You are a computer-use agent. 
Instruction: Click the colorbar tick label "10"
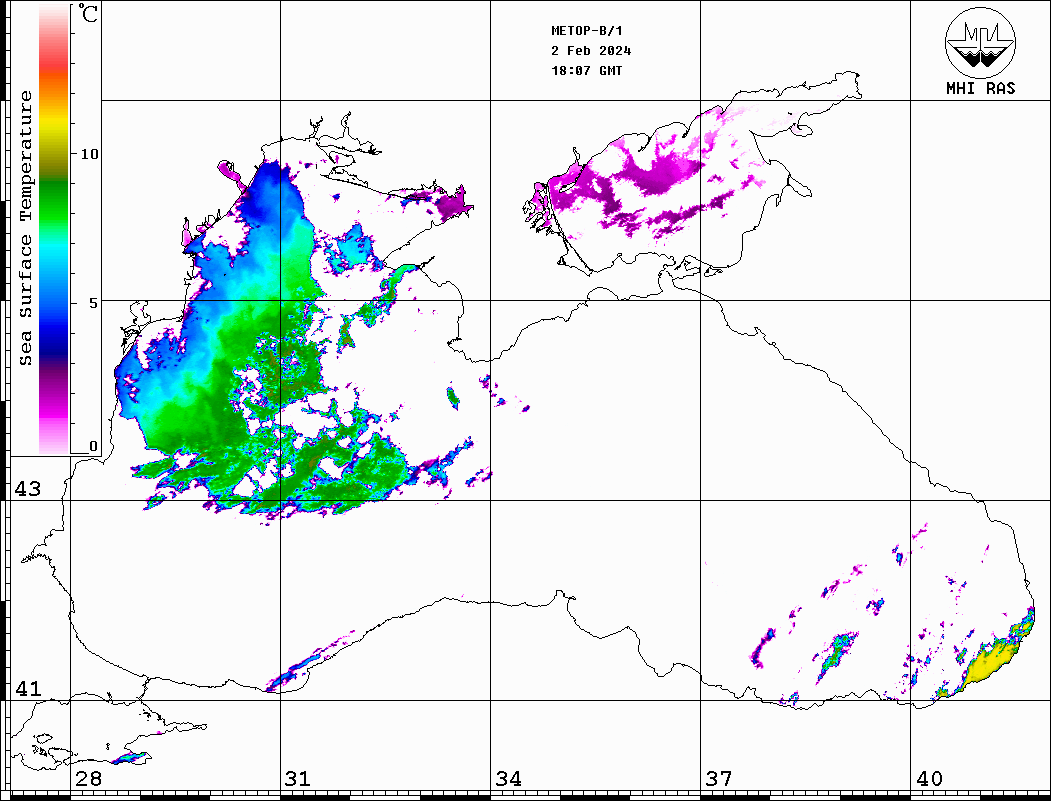point(89,154)
